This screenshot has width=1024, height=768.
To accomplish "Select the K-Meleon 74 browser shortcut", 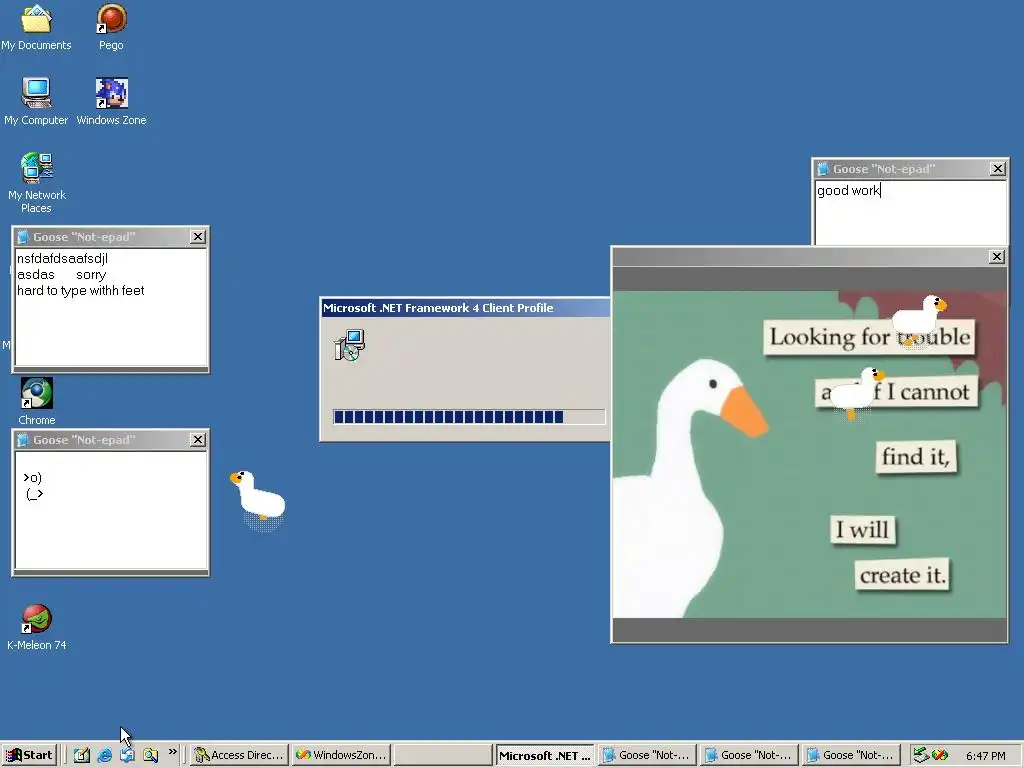I will point(37,627).
